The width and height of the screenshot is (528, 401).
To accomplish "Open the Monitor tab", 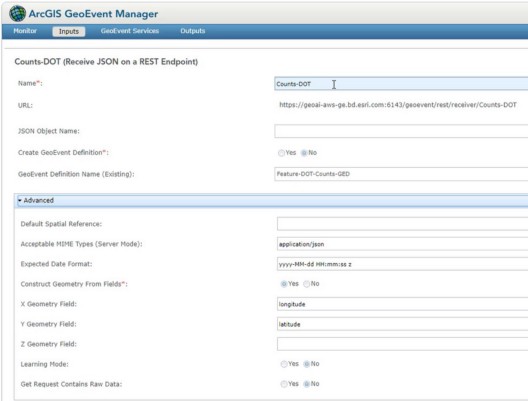I will tap(25, 31).
